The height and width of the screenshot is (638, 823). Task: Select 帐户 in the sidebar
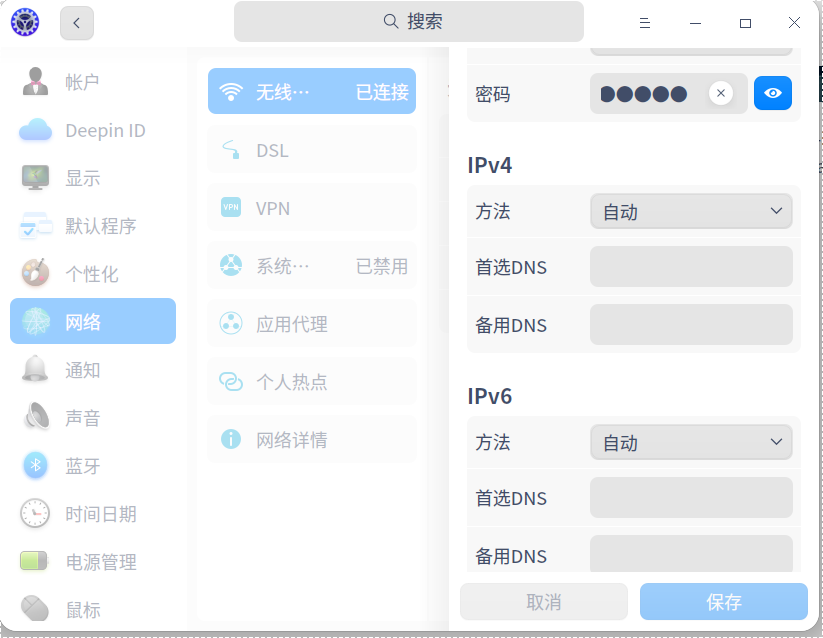82,82
